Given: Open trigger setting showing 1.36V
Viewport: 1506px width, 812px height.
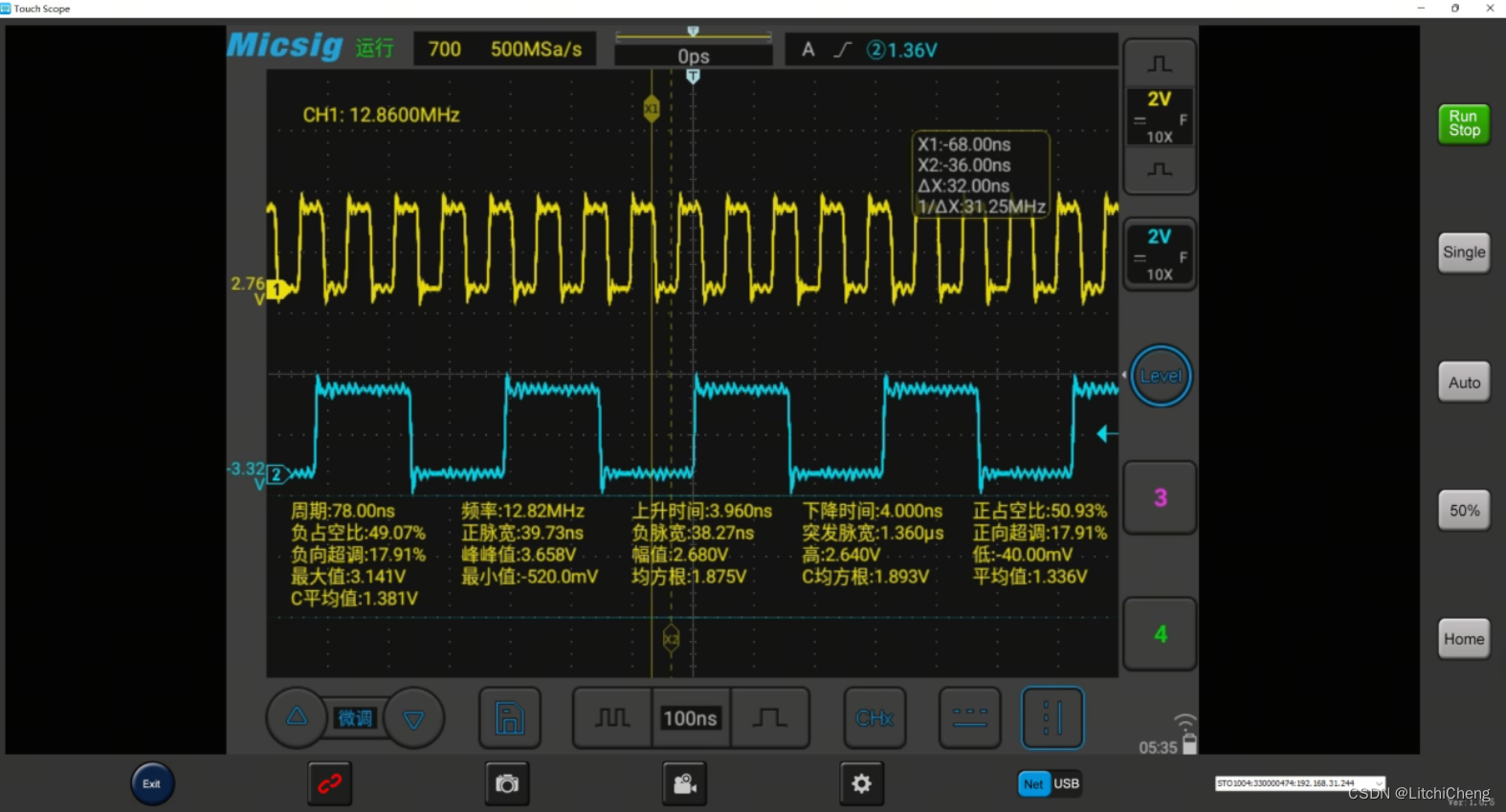Looking at the screenshot, I should (951, 50).
